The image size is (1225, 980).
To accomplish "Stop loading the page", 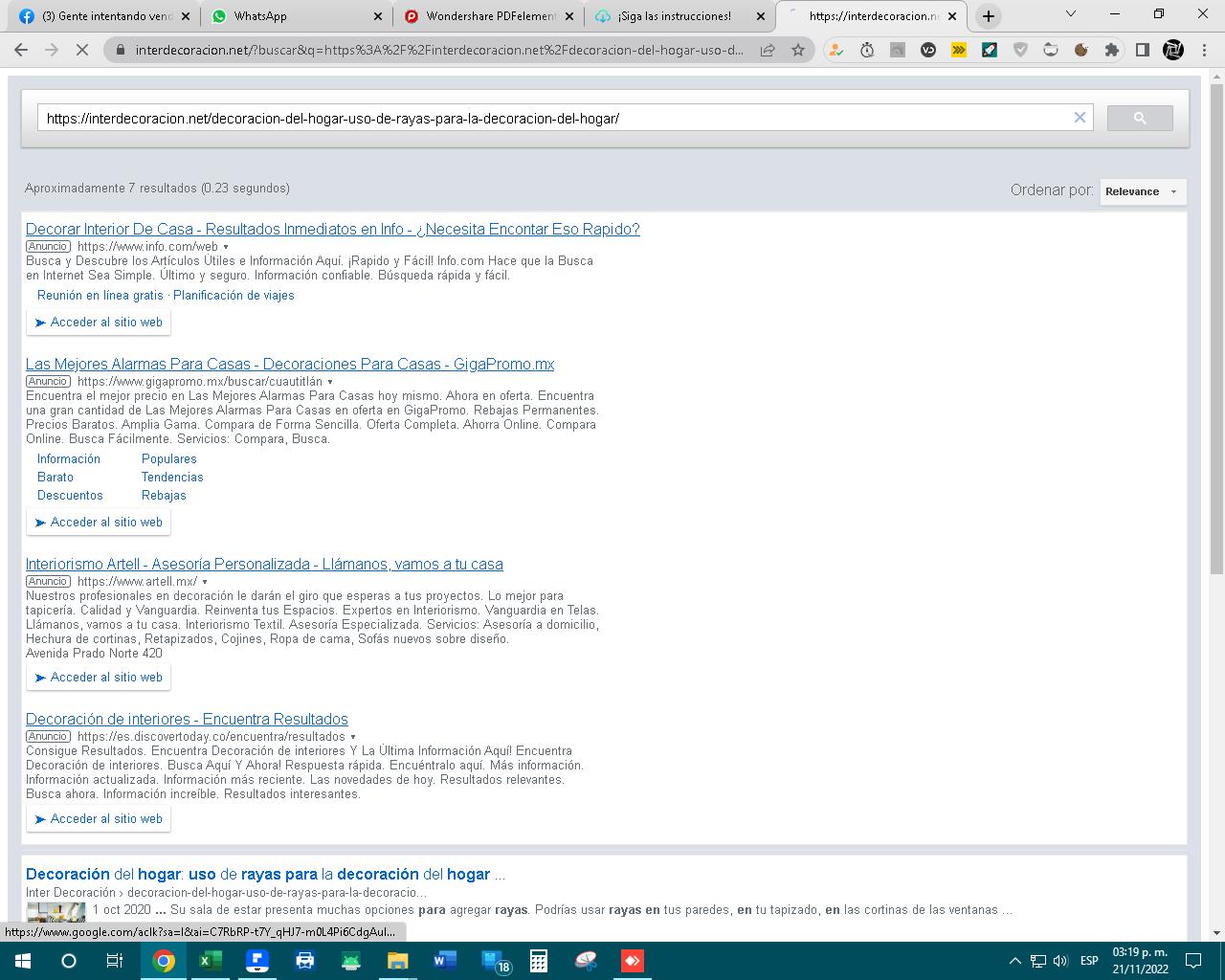I will [x=82, y=50].
